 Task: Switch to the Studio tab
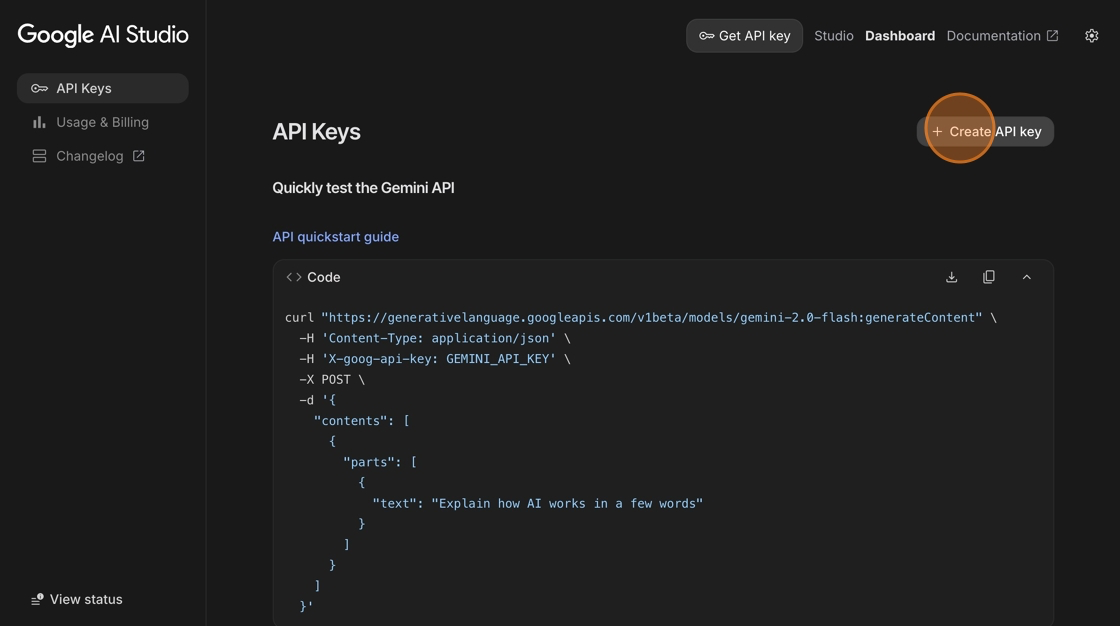833,36
